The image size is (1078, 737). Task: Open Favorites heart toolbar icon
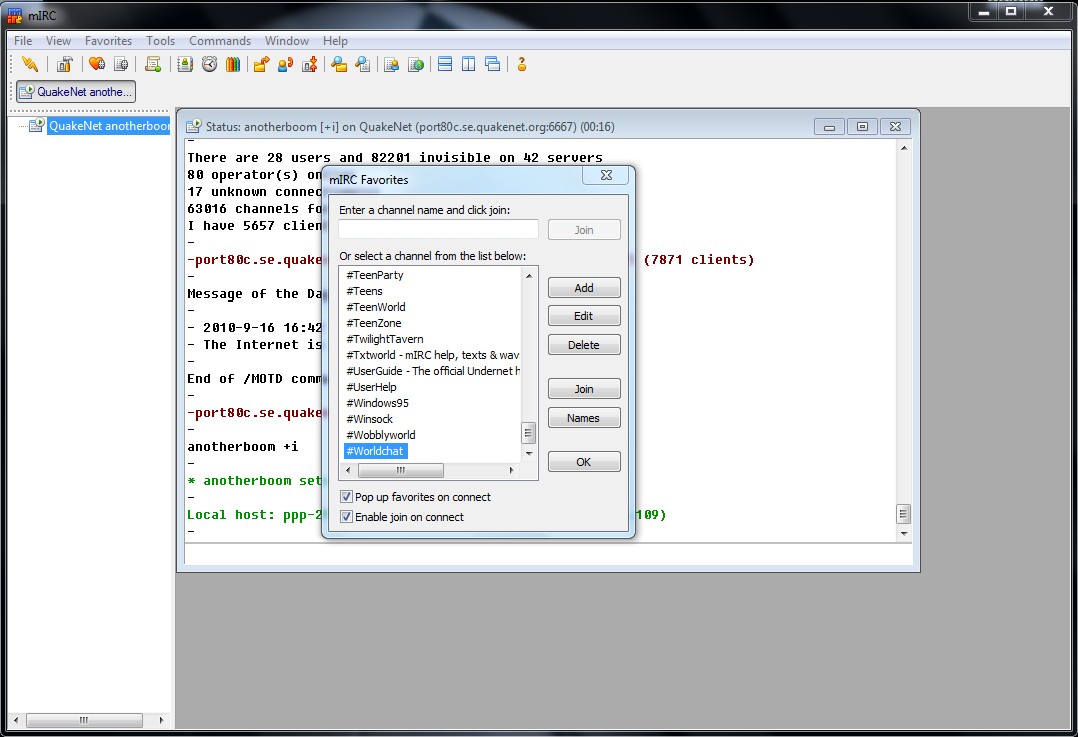click(97, 64)
